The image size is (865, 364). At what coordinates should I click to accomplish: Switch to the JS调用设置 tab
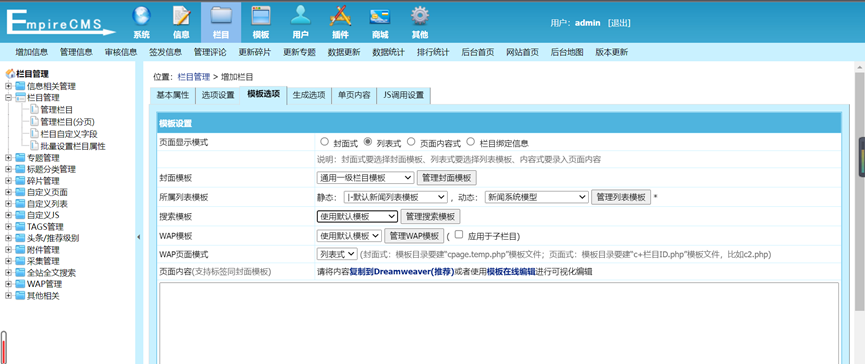(403, 95)
